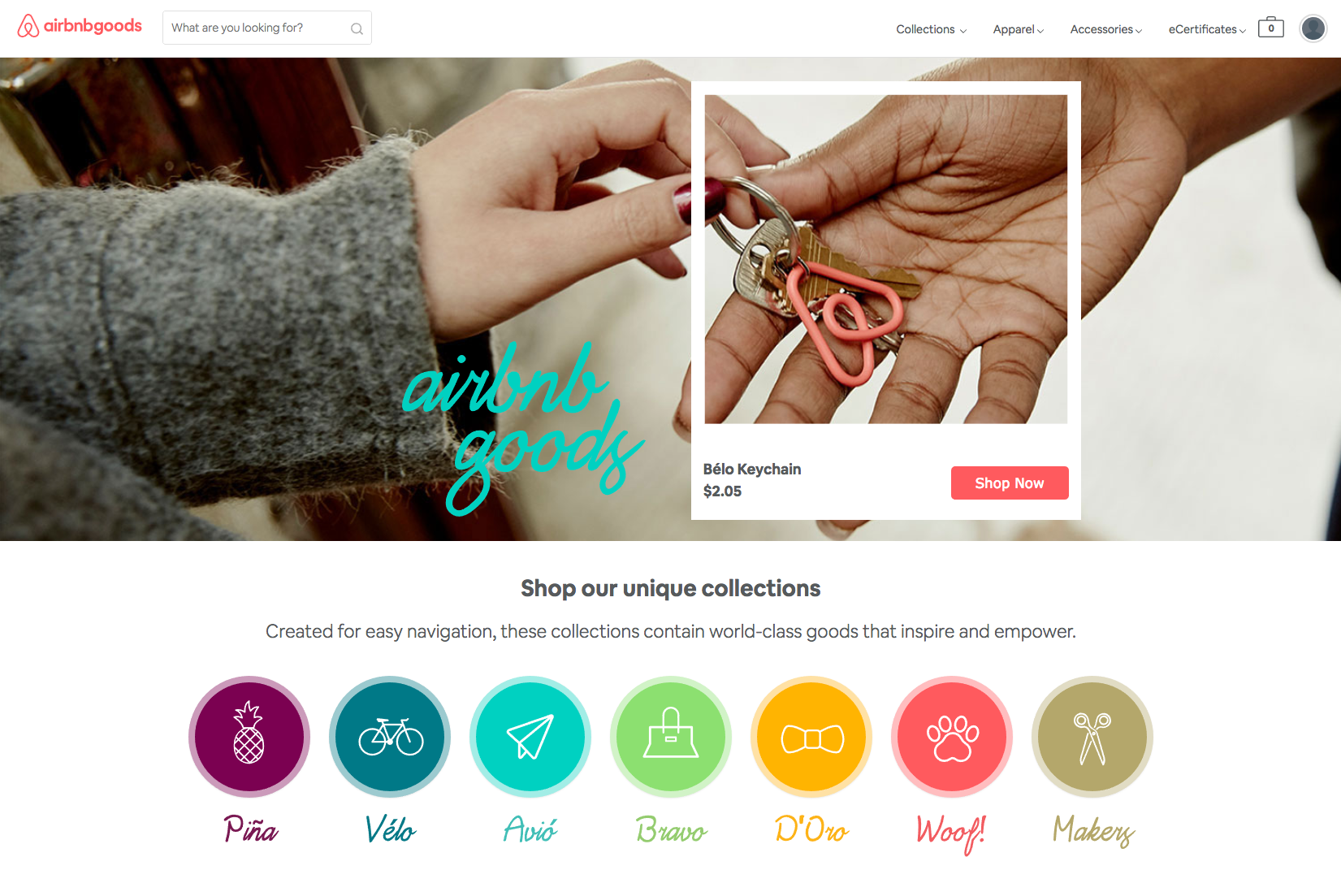Open the Makers scissors collection icon
Viewport: 1341px width, 896px height.
(1092, 737)
